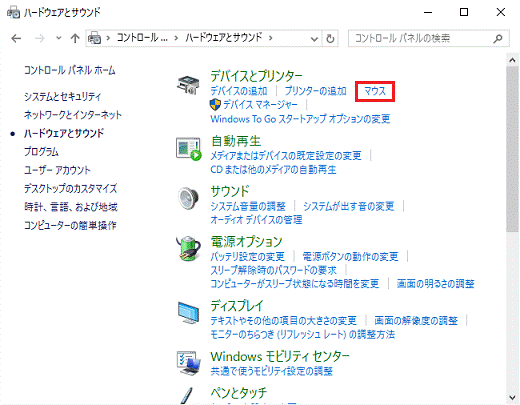Click 電源ボタンの動作の変更 link
Screen dimensions: 520x405
tap(350, 256)
